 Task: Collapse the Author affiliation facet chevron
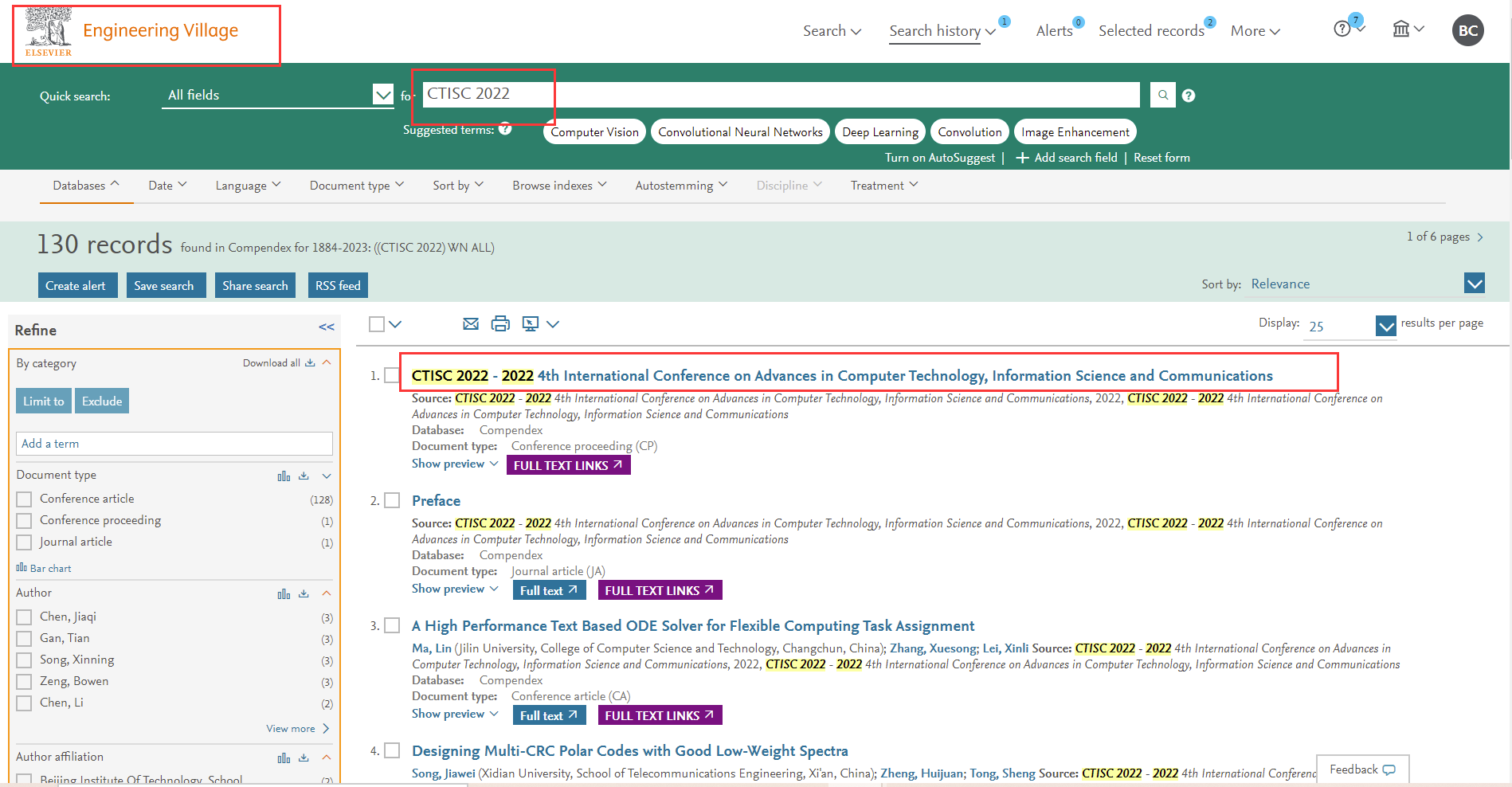coord(327,758)
